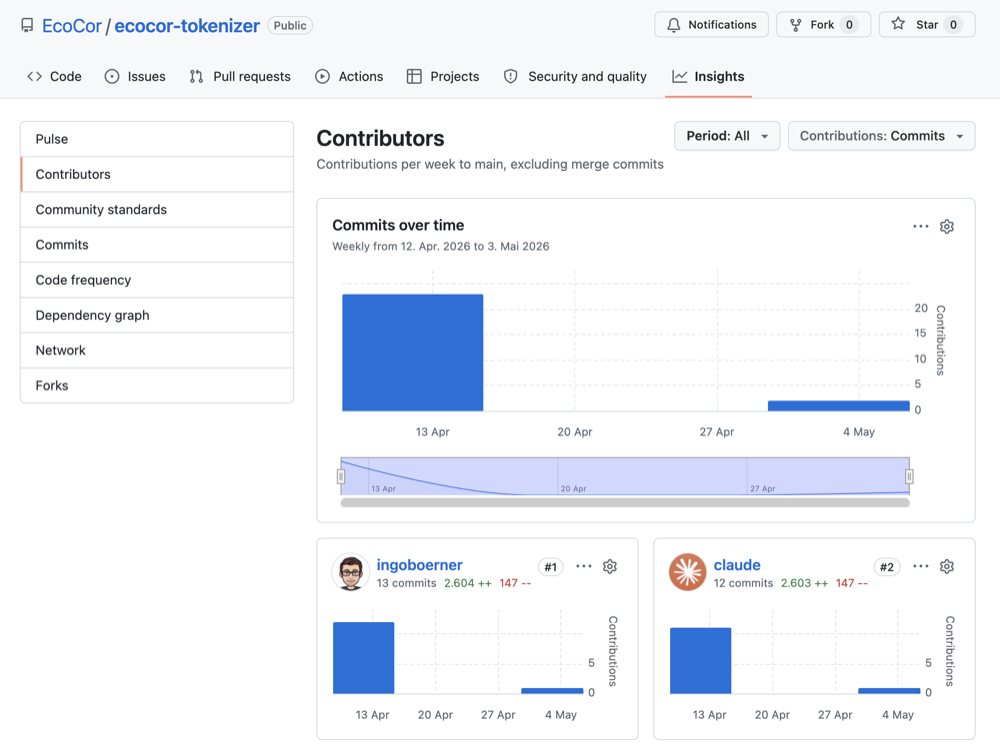
Task: Click the 13 Apr bar in ingoboerner chart
Action: pyautogui.click(x=364, y=658)
